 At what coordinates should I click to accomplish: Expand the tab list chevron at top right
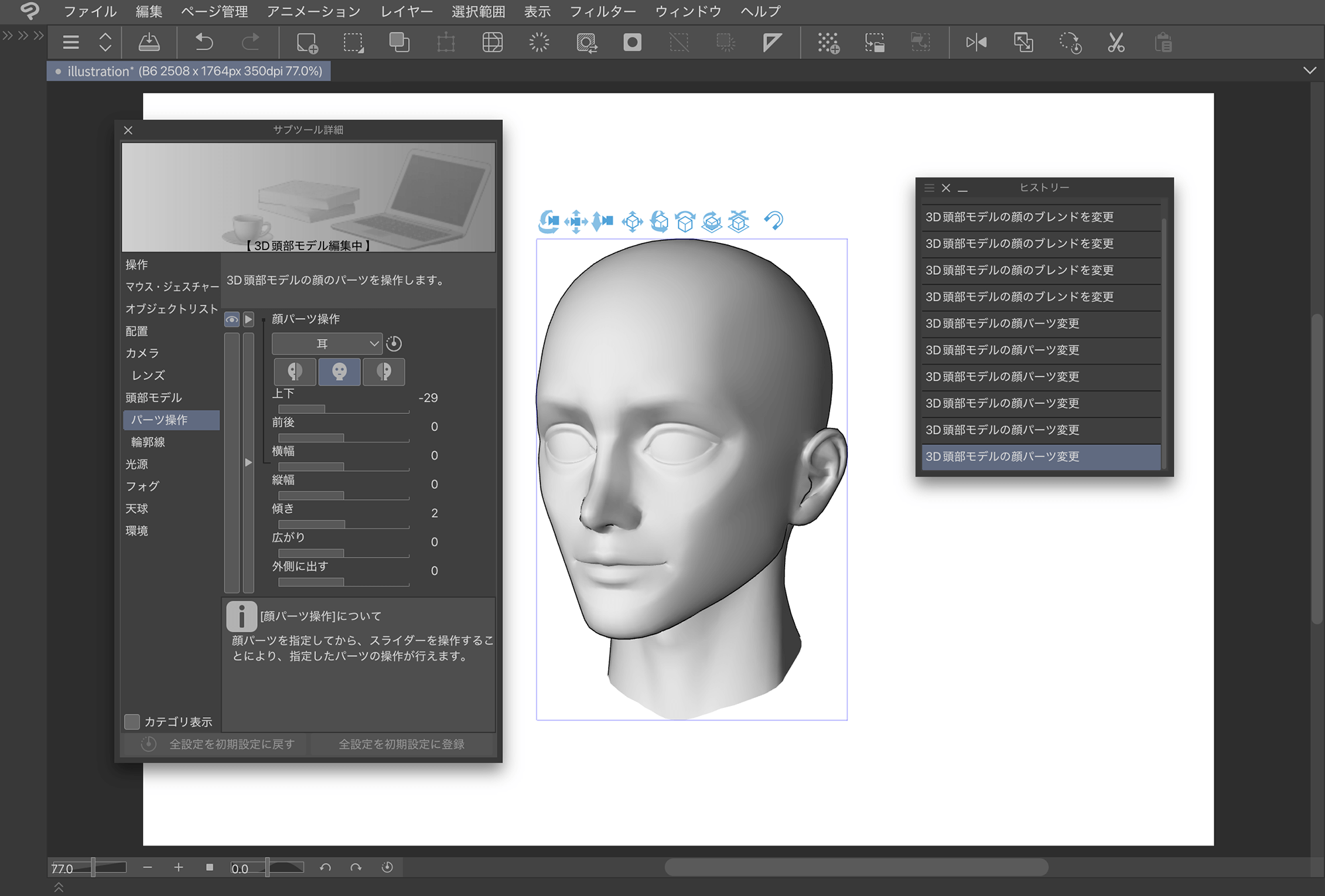click(x=1310, y=71)
